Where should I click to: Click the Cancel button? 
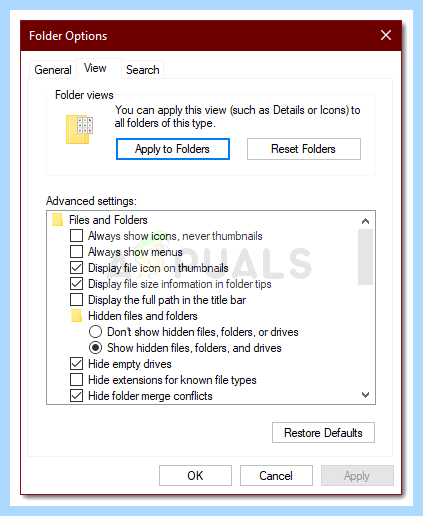coord(276,476)
